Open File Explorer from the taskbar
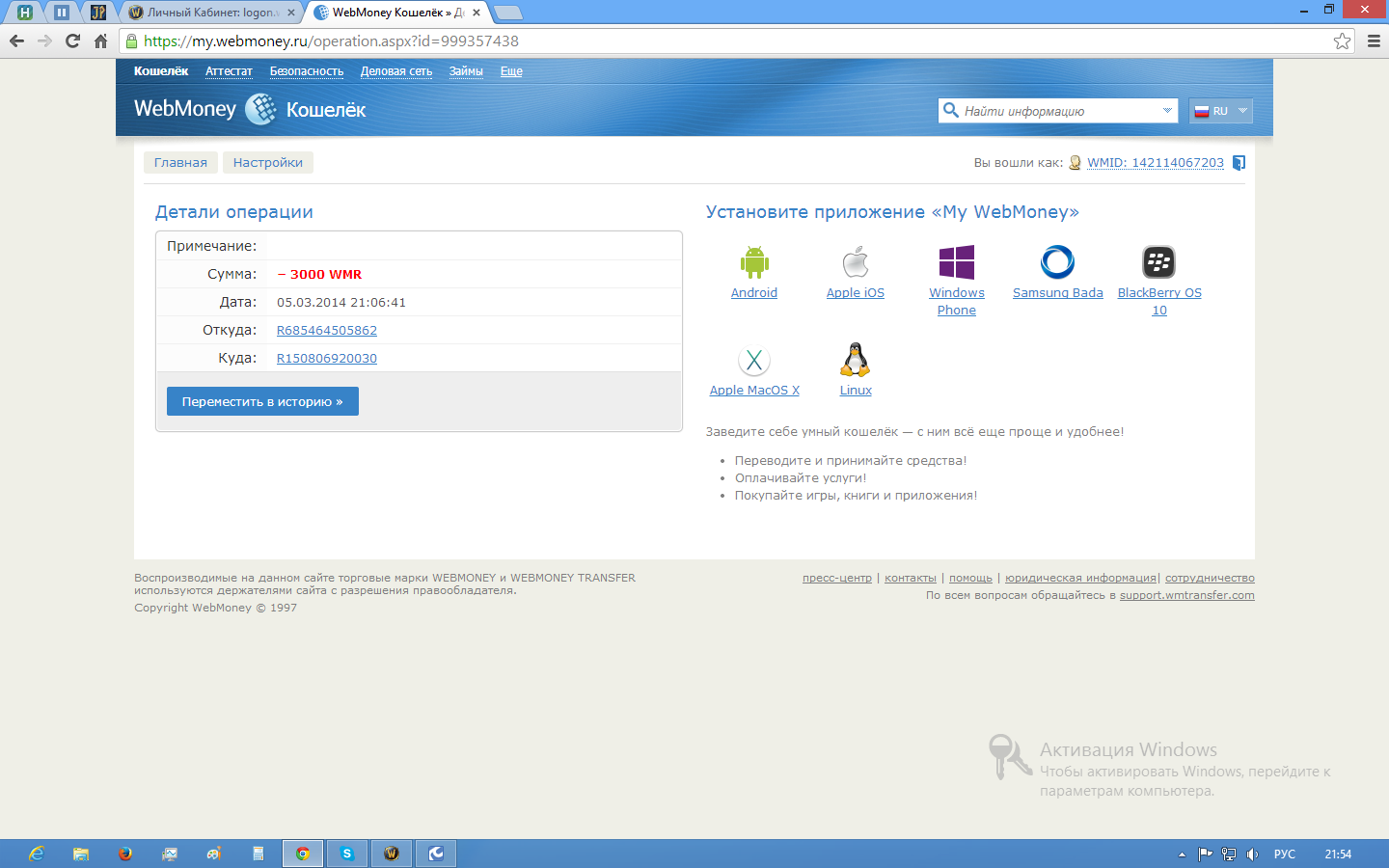The image size is (1389, 868). [x=81, y=854]
